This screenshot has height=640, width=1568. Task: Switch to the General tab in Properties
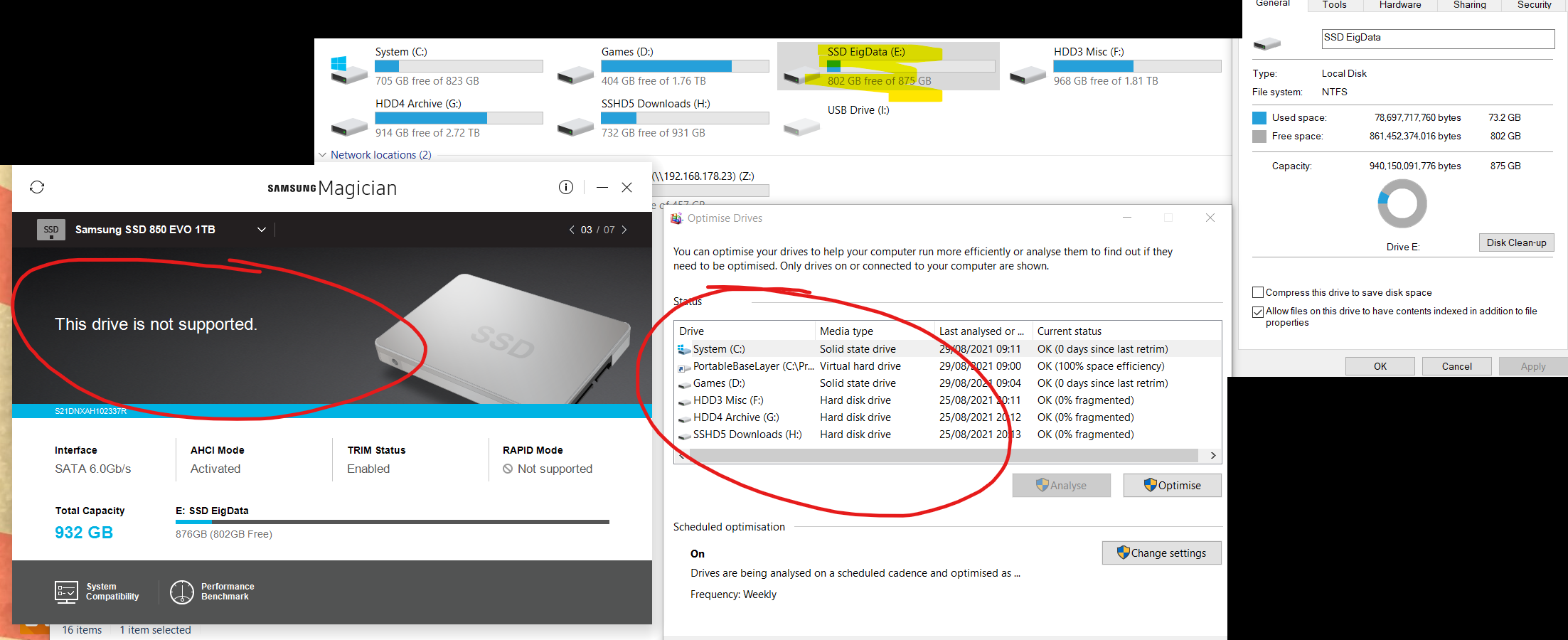(x=1273, y=4)
